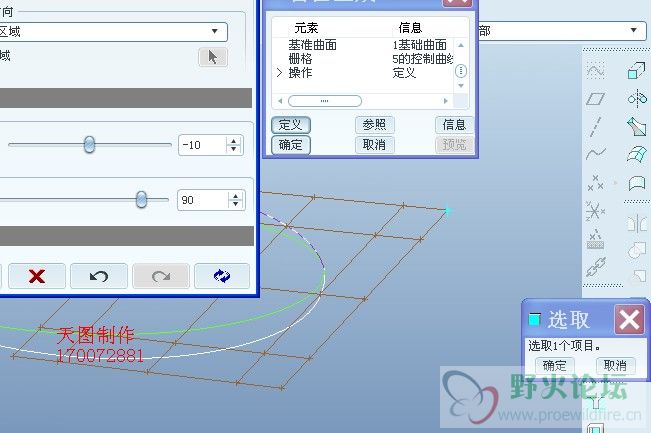Select the Datum Curve tool
The width and height of the screenshot is (651, 433).
595,154
